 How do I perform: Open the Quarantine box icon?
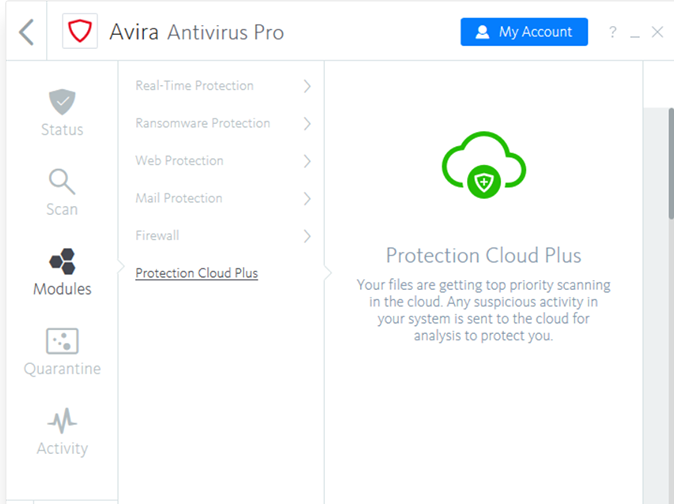[62, 341]
